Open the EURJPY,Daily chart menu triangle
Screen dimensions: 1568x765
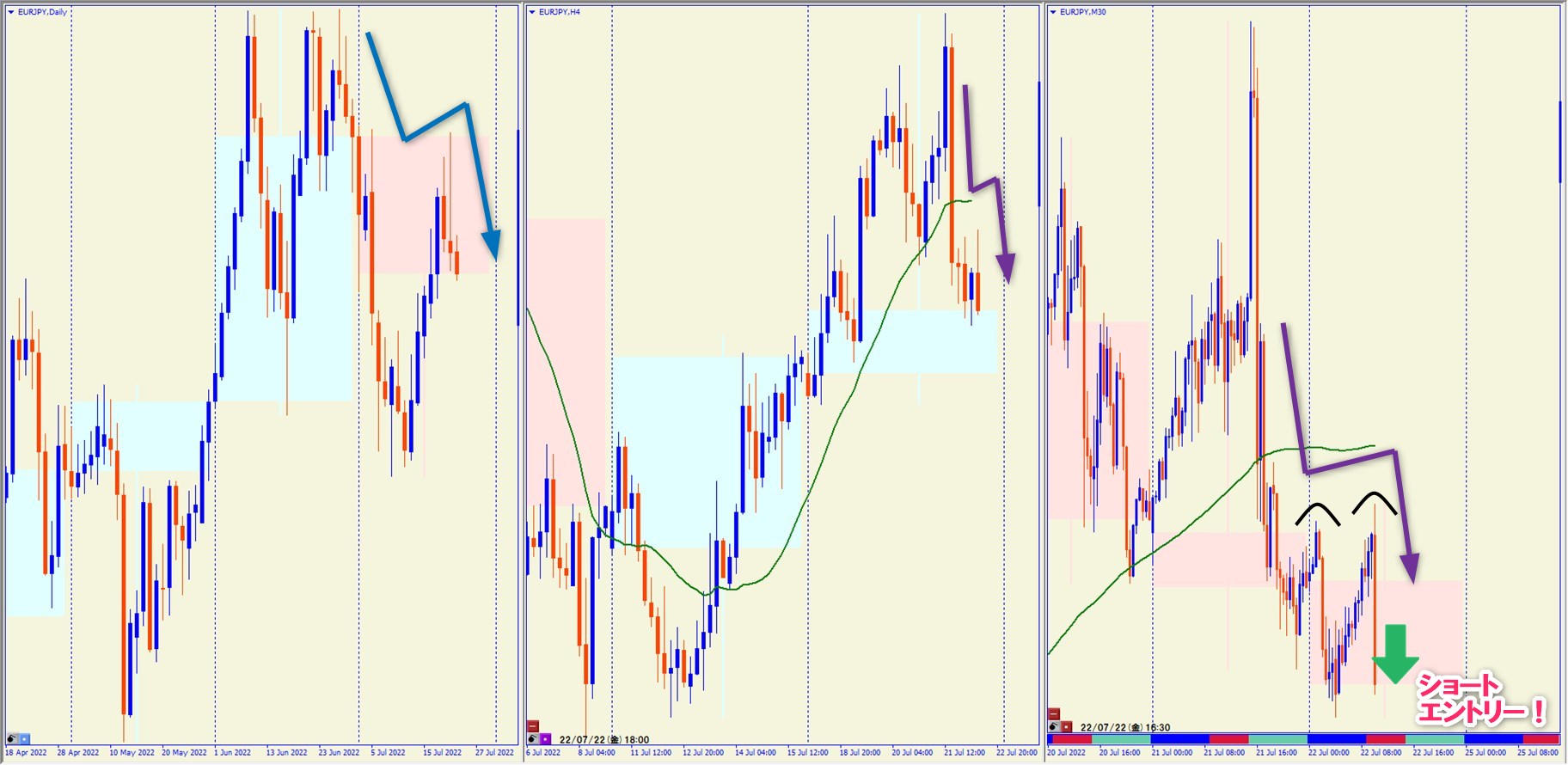click(11, 12)
